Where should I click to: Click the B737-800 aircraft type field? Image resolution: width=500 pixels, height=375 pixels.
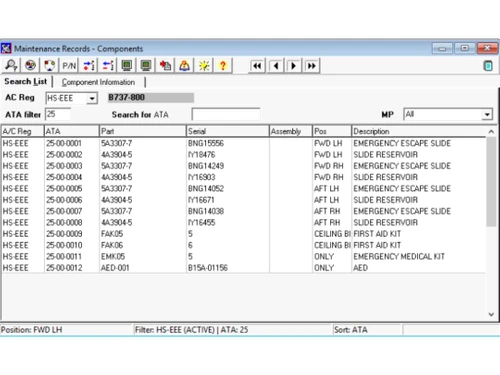coord(151,98)
